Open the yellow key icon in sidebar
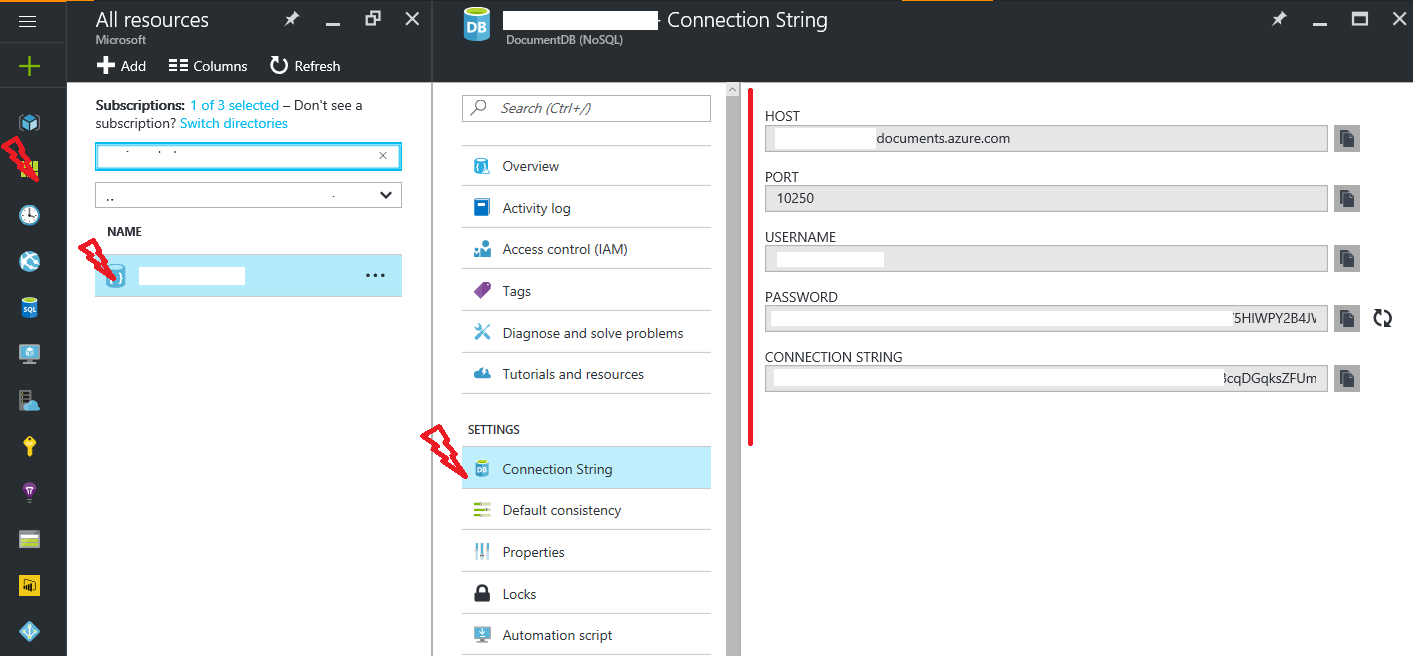Image resolution: width=1413 pixels, height=656 pixels. pyautogui.click(x=29, y=447)
